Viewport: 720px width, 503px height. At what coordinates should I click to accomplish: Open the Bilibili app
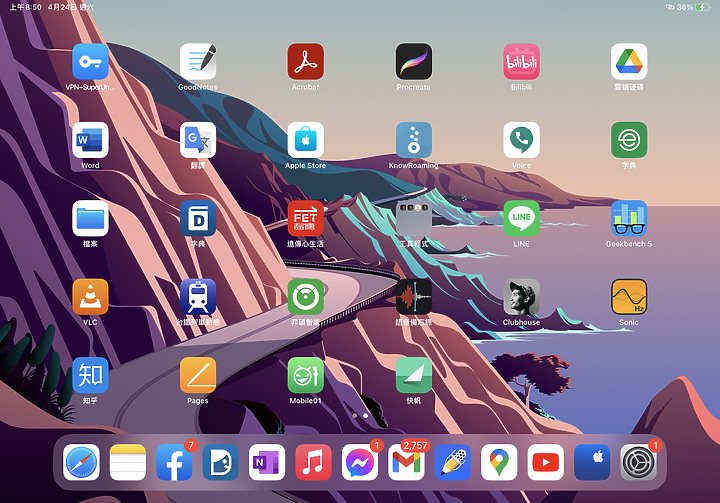522,62
